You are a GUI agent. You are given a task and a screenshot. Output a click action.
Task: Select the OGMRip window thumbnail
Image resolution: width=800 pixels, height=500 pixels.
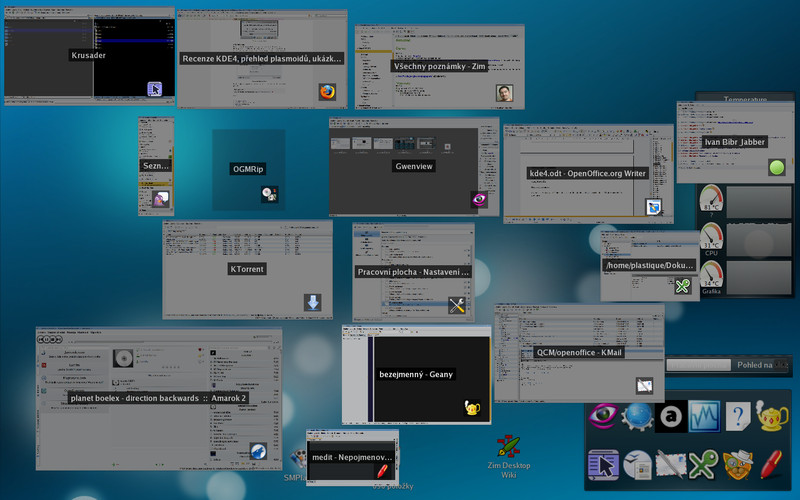pyautogui.click(x=248, y=170)
